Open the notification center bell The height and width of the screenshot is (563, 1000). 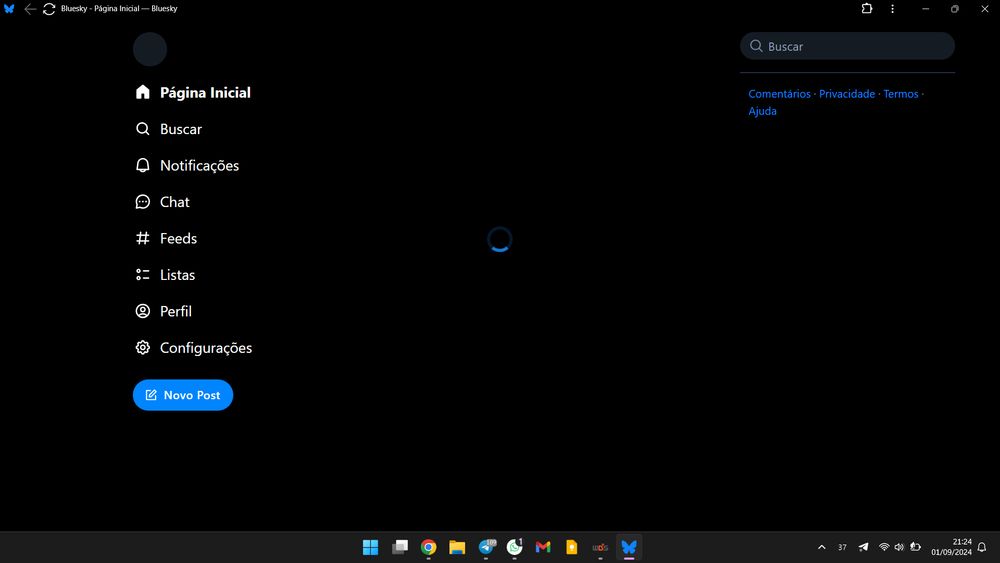pyautogui.click(x=982, y=547)
